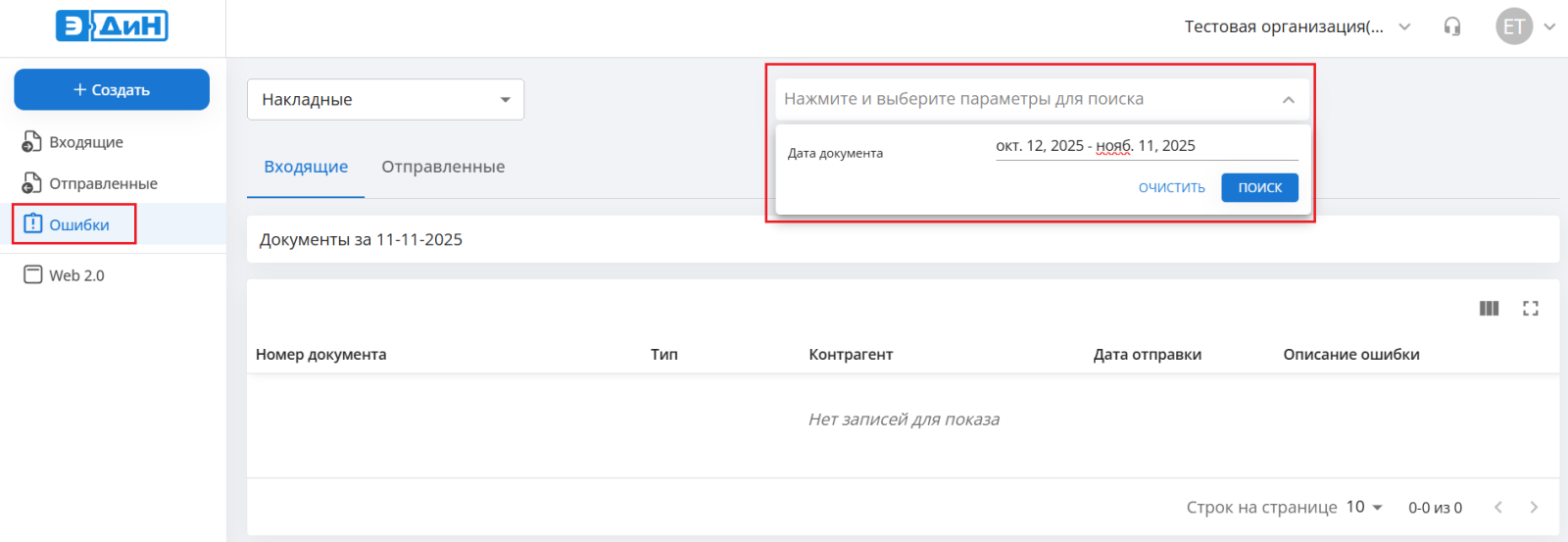This screenshot has height=542, width=1568.
Task: Click ОЧИСТИТЬ to clear filters
Action: (1171, 187)
